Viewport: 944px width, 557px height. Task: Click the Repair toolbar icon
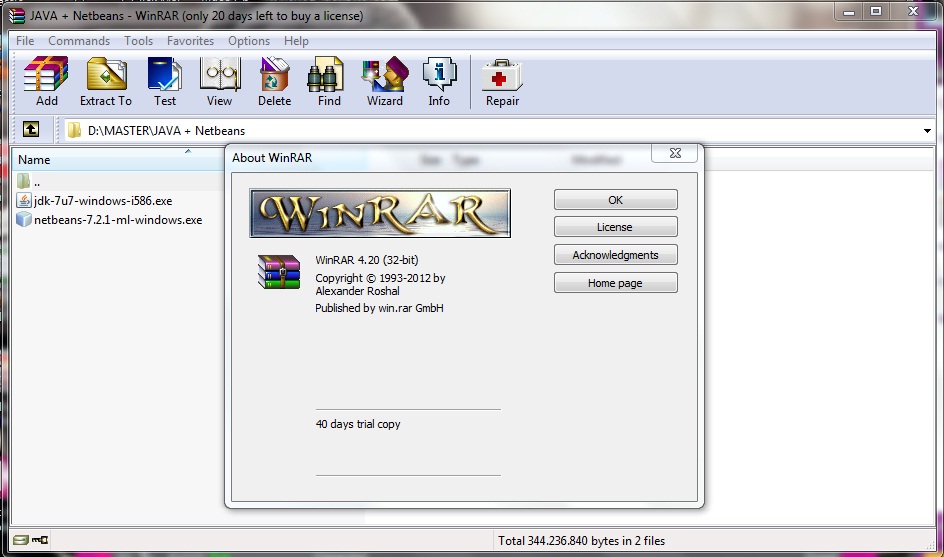(502, 75)
